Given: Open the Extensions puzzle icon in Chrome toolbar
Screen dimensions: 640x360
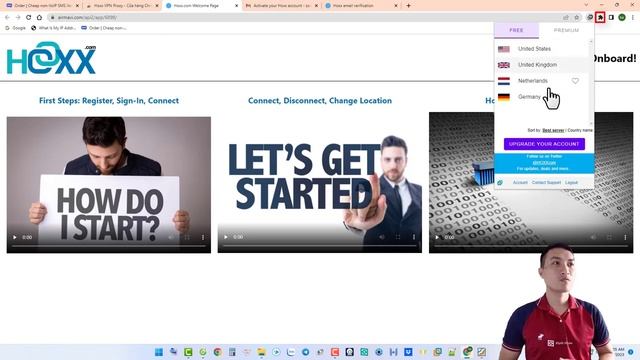Looking at the screenshot, I should (x=600, y=18).
